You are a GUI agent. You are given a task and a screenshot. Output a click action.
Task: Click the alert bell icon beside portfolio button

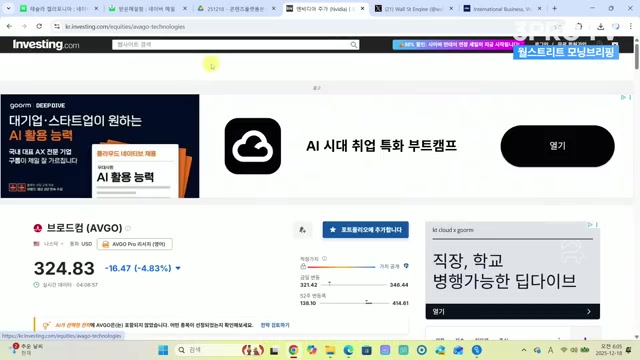tap(302, 230)
